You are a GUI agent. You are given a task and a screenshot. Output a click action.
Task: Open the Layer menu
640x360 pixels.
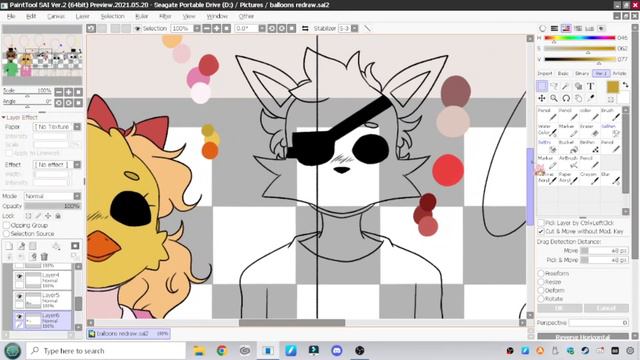pos(82,16)
